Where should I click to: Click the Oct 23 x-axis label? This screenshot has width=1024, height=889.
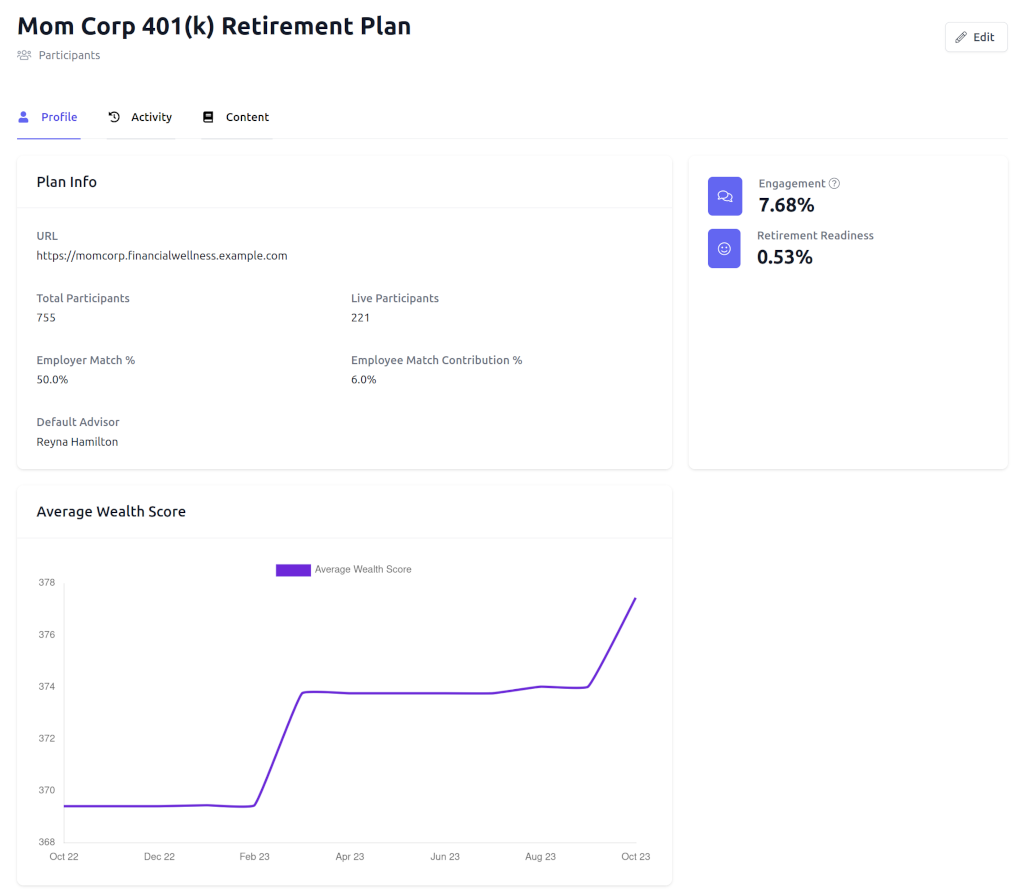coord(635,856)
